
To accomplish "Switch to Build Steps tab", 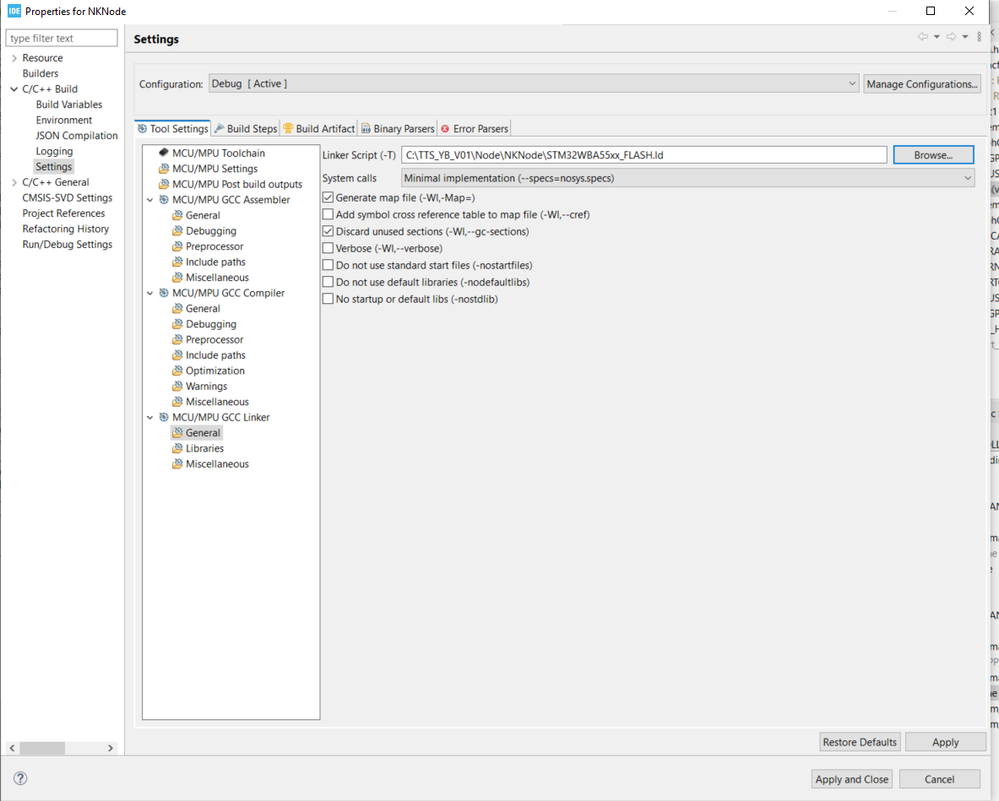I will point(246,129).
